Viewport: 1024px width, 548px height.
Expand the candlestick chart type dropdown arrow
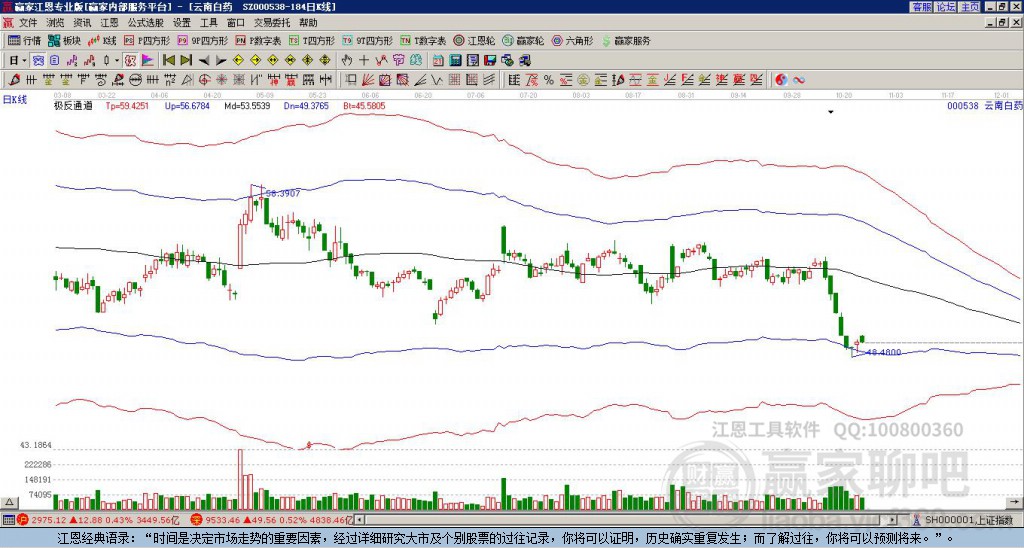[x=117, y=61]
